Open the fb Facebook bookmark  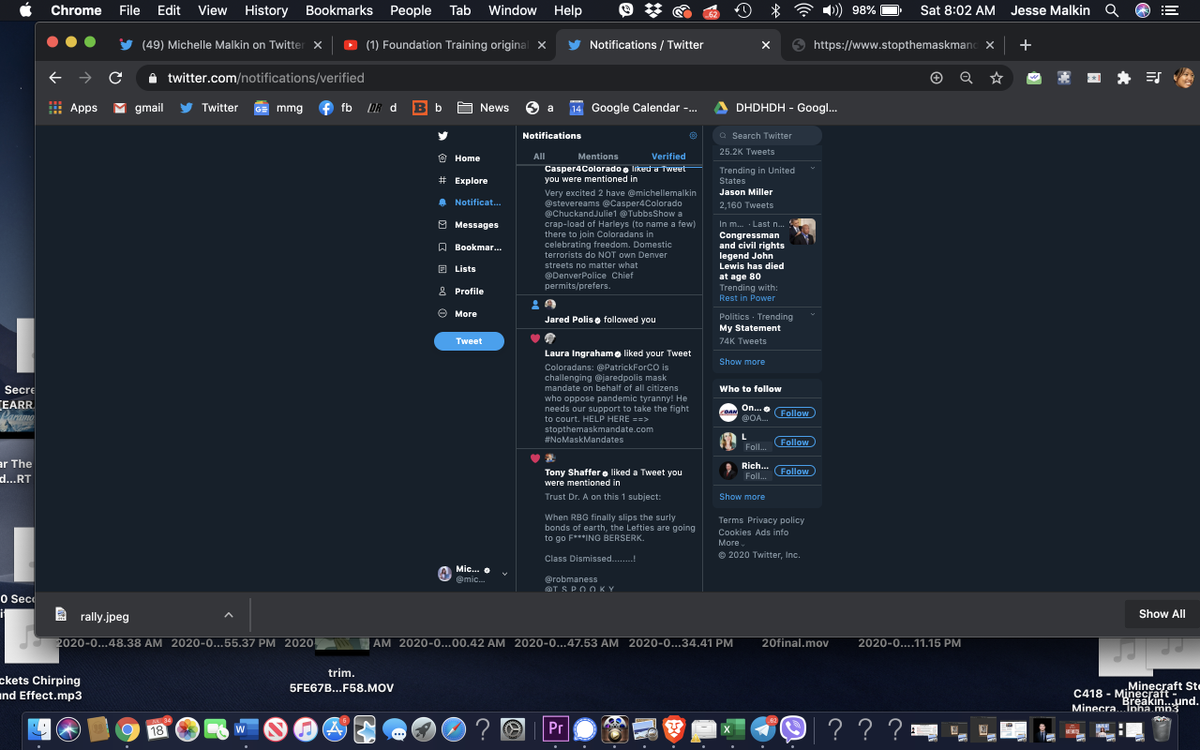335,108
